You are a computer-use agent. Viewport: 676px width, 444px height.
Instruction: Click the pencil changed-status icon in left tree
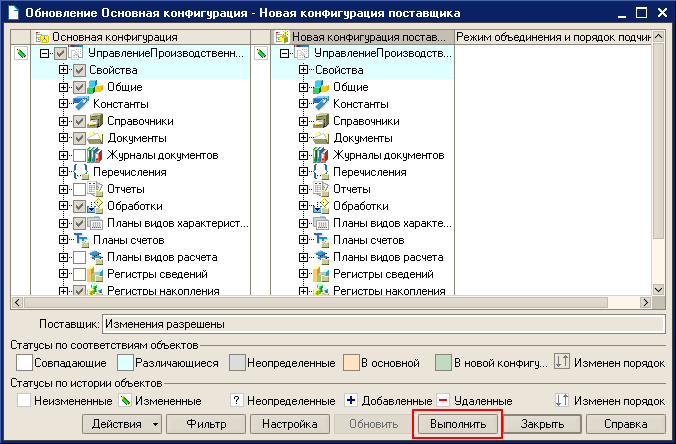click(21, 53)
